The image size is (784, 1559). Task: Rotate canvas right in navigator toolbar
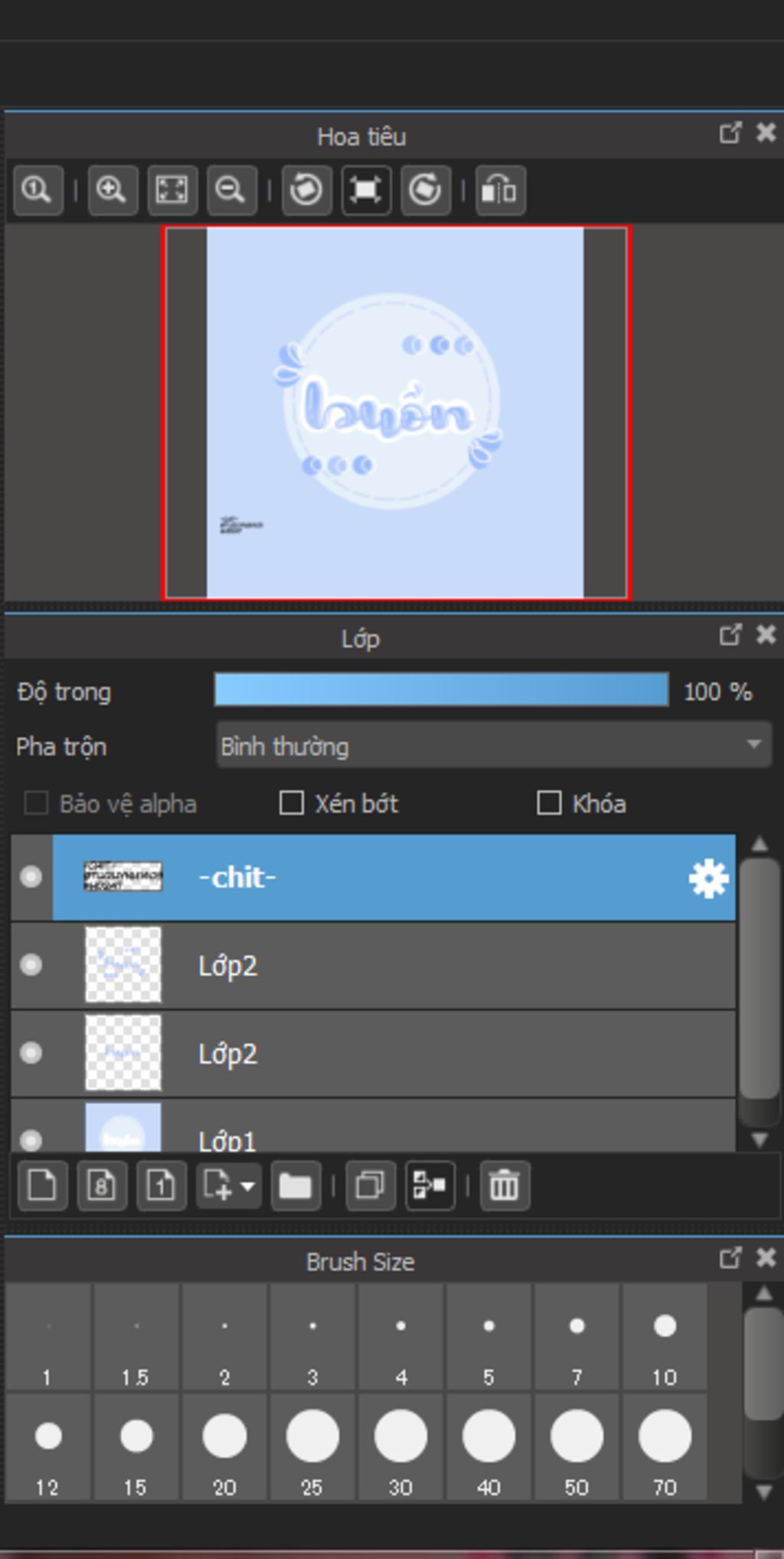tap(426, 190)
